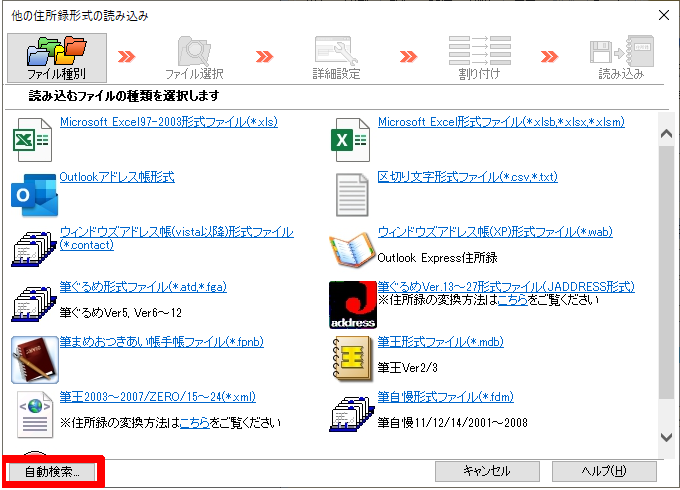Viewport: 680px width, 490px height.
Task: Click the キャンセル button
Action: click(487, 471)
